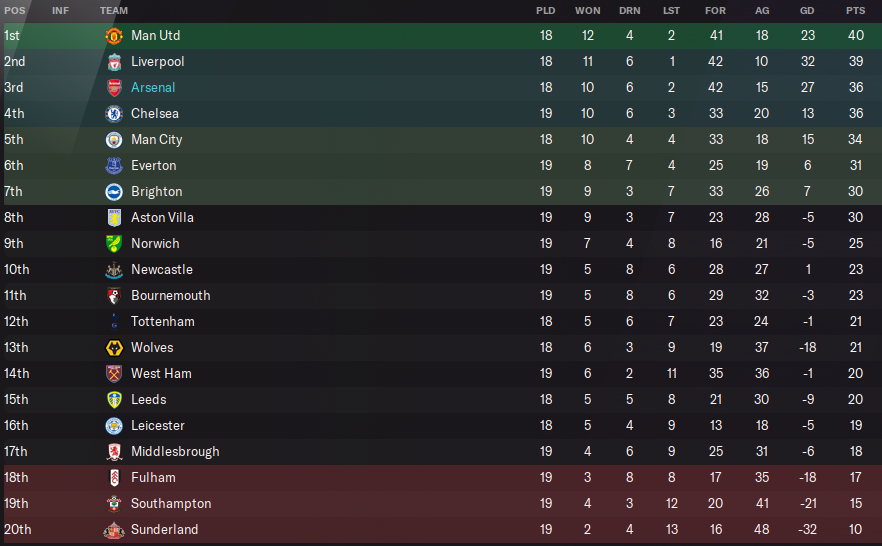The height and width of the screenshot is (546, 882).
Task: Sort standings by WON column header
Action: point(587,10)
